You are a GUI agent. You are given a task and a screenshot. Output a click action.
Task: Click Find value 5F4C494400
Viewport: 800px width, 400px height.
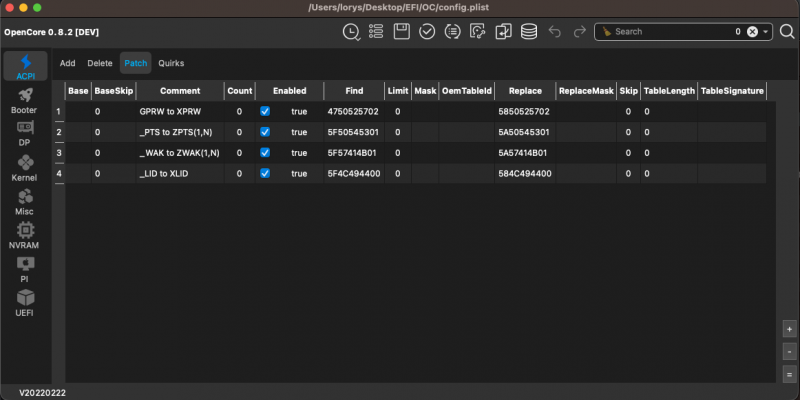coord(354,173)
